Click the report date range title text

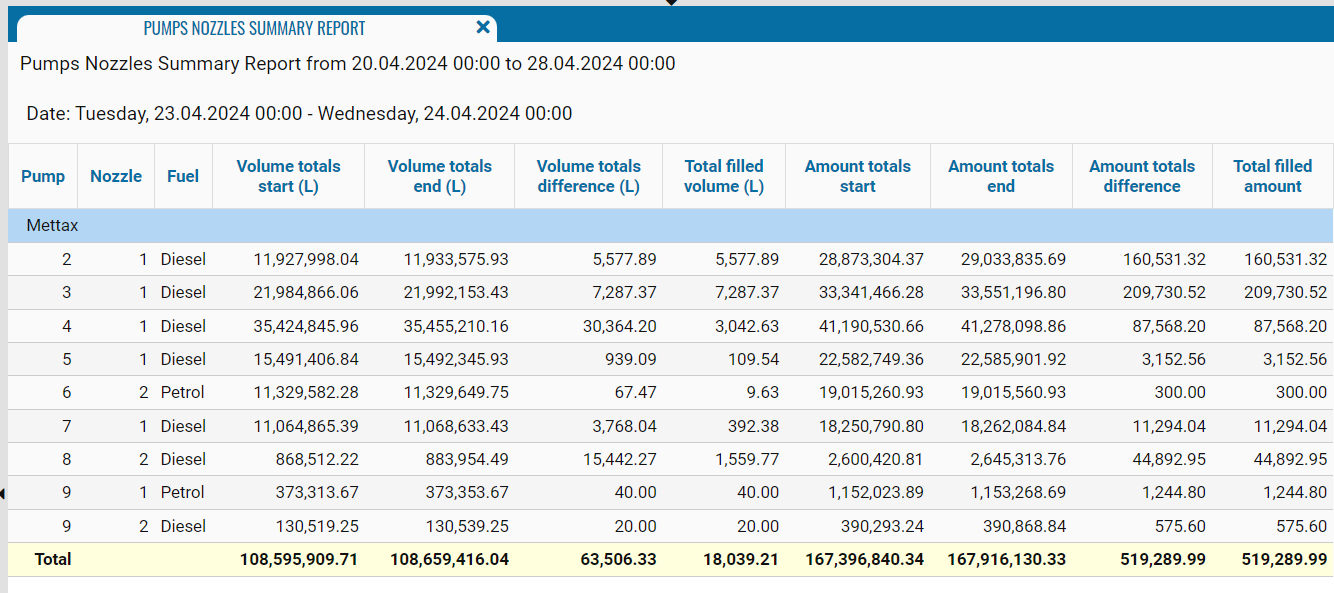(x=348, y=64)
